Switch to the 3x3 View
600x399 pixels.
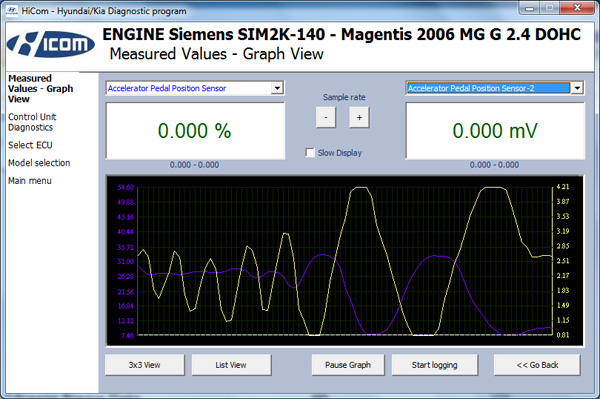coord(145,365)
